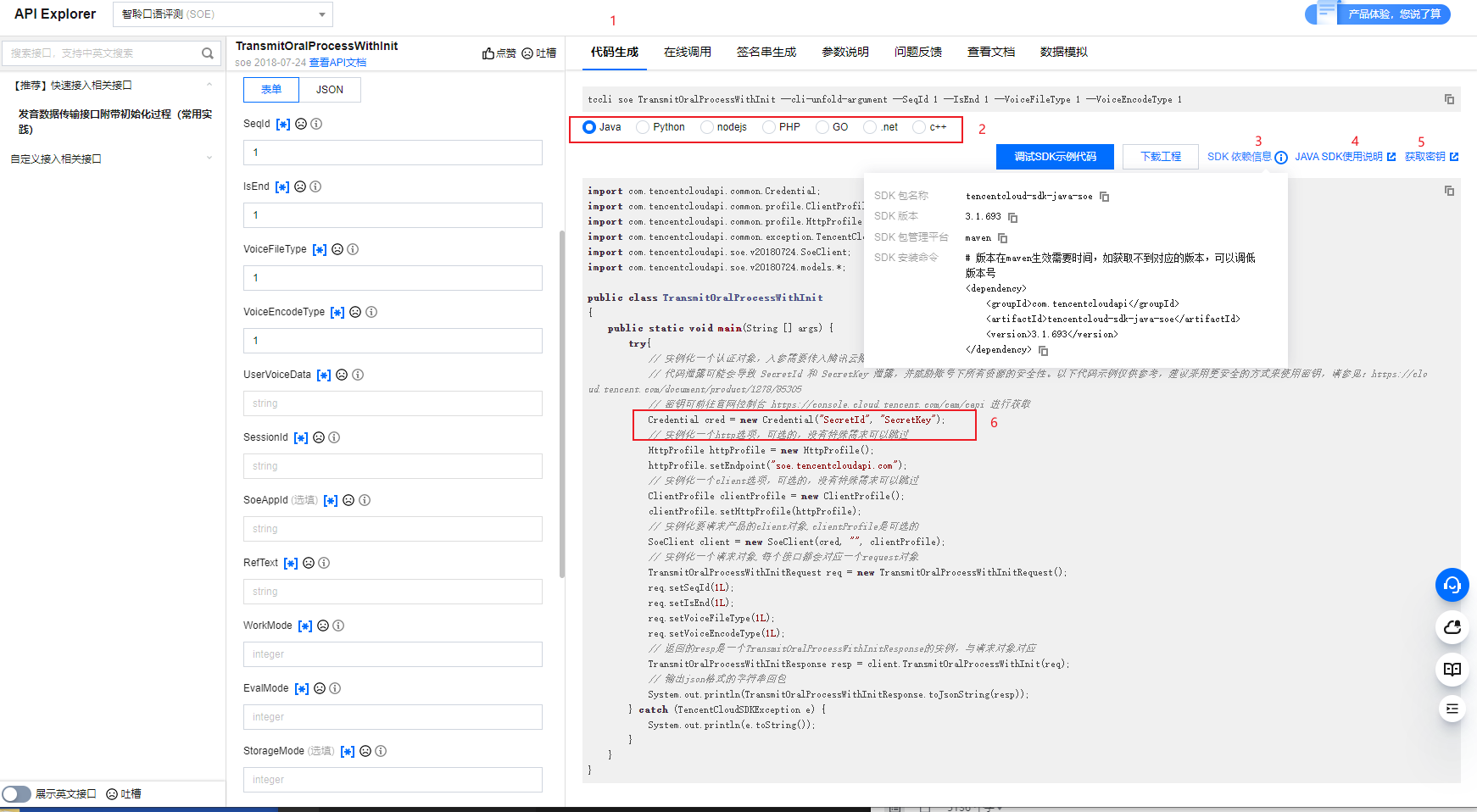Viewport: 1477px width, 812px height.
Task: Switch to the 参数说明 tab
Action: click(845, 52)
